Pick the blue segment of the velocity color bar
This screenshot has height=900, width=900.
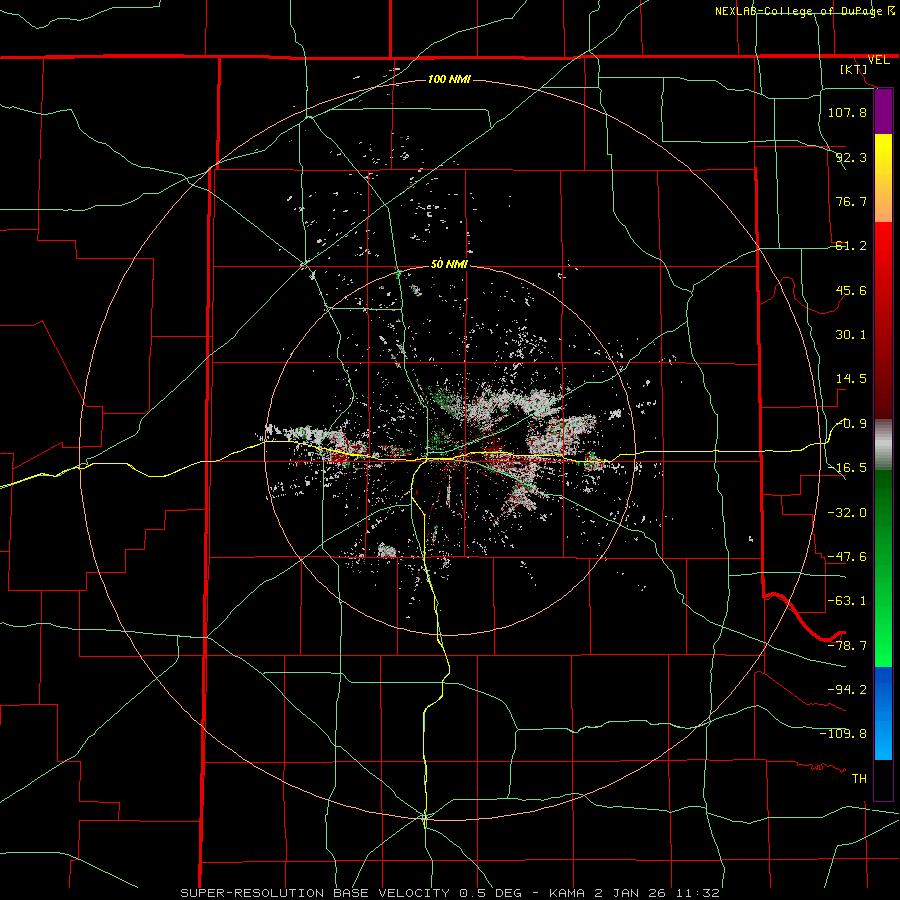pyautogui.click(x=883, y=713)
